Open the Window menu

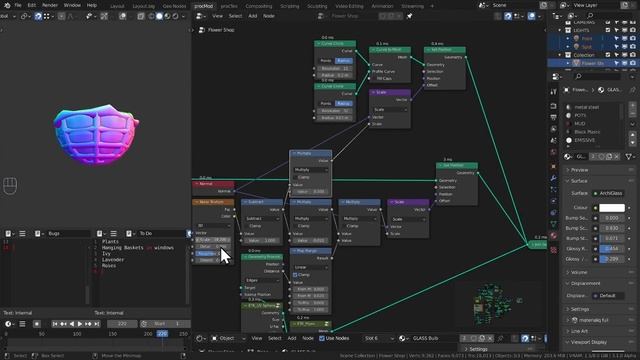(x=72, y=5)
